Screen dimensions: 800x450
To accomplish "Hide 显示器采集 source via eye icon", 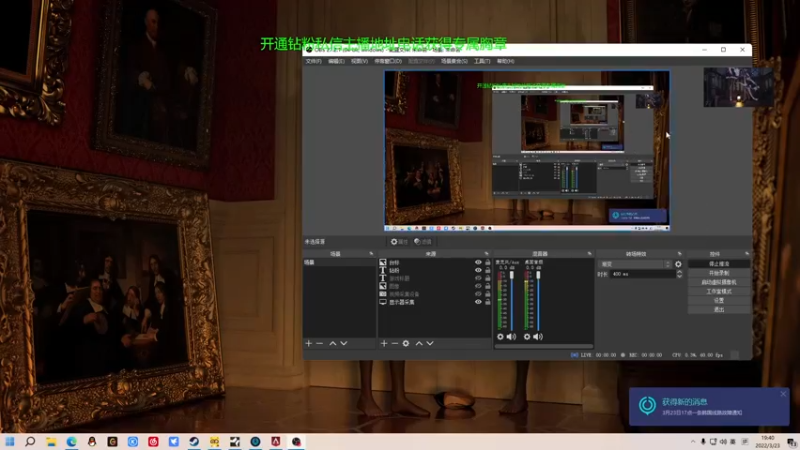I will click(478, 302).
